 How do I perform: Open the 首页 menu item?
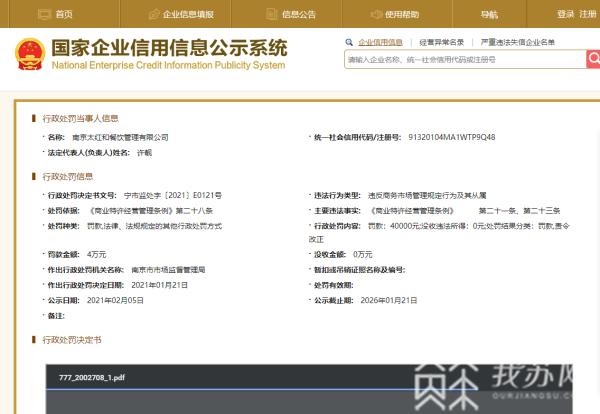click(x=64, y=15)
